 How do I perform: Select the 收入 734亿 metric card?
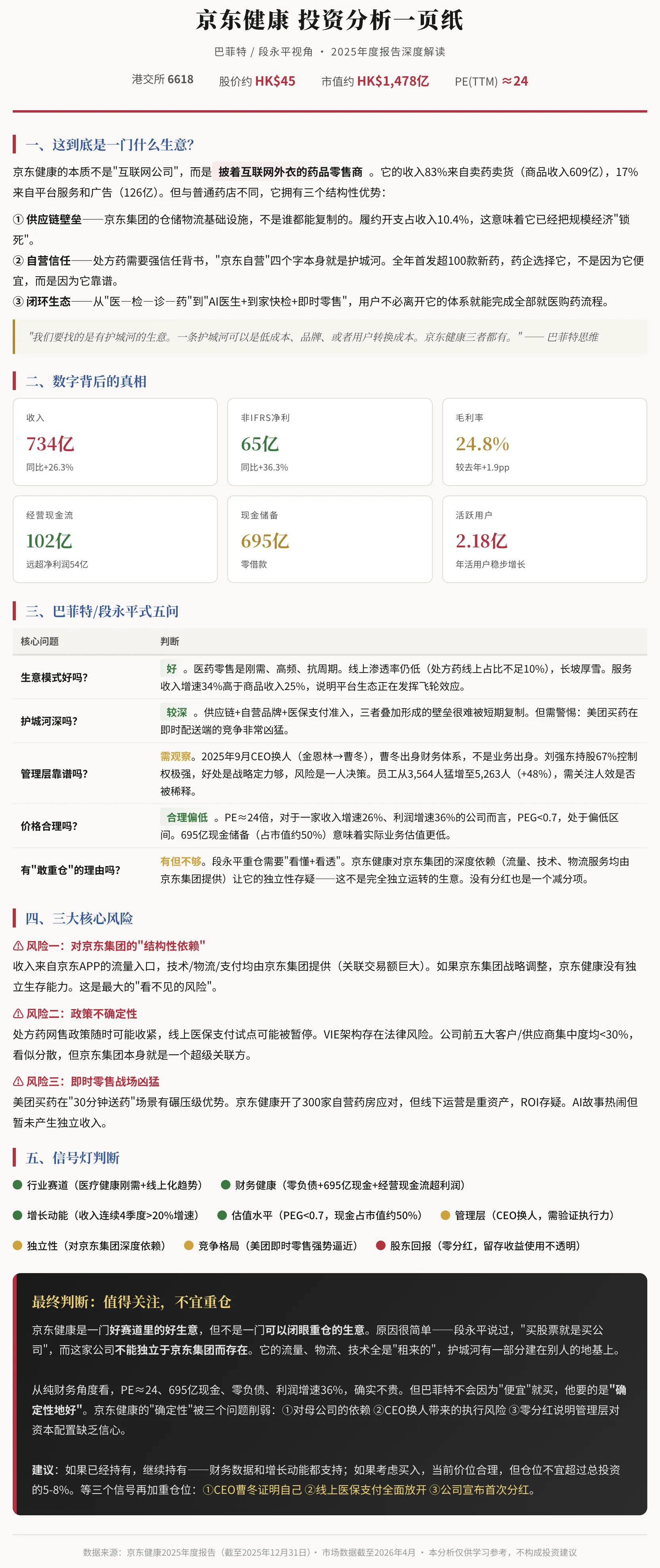click(115, 442)
